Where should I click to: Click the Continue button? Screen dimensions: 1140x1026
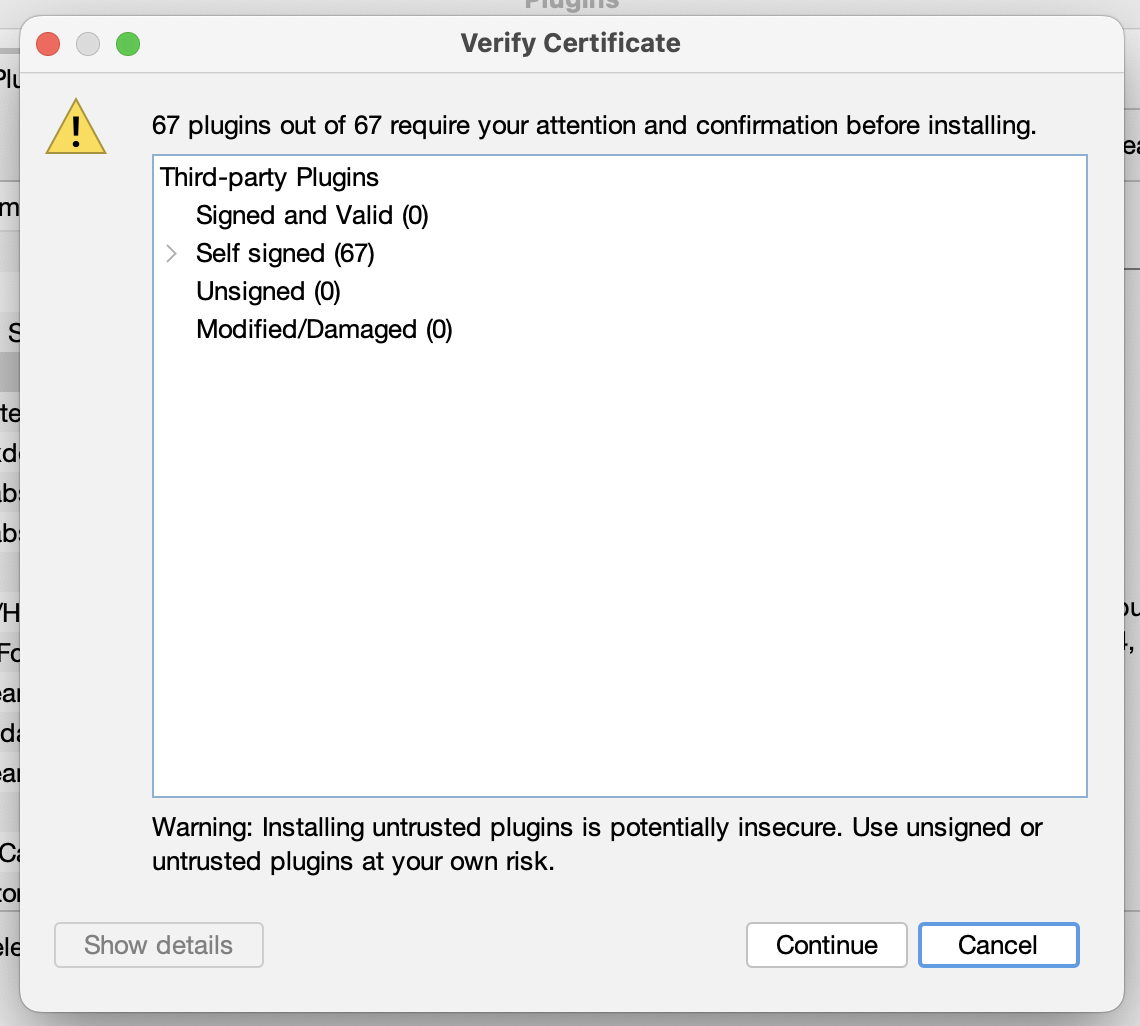[x=827, y=945]
